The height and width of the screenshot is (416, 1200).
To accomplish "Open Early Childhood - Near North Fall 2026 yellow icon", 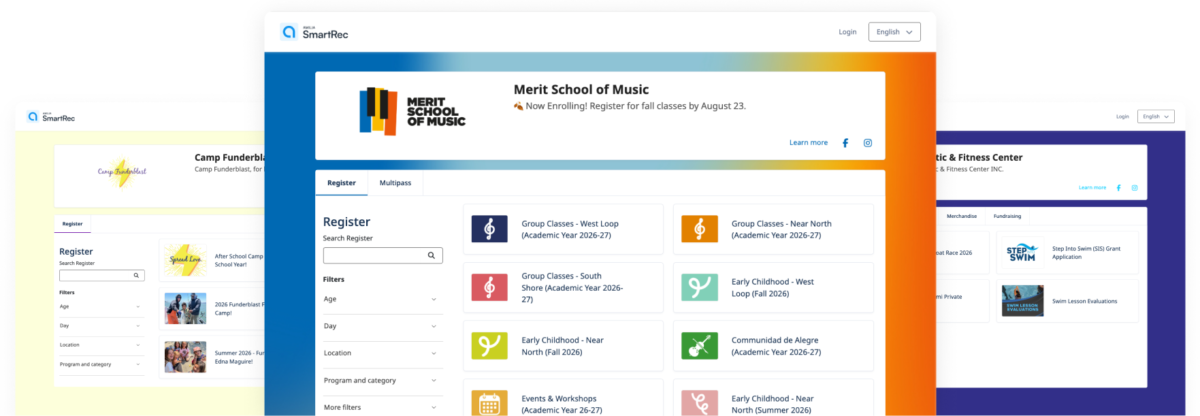I will click(x=489, y=346).
